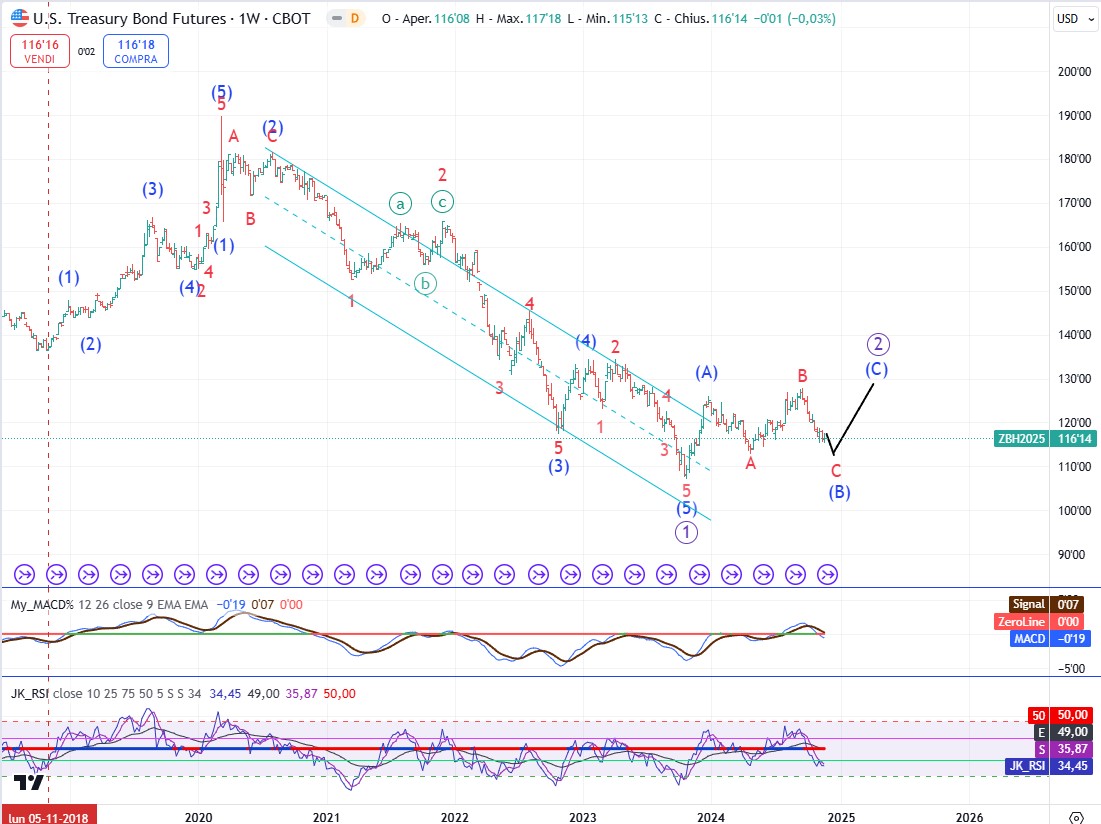Click the JK_RSI legend value 34,45
Screen dimensions: 1101x824
(225, 693)
